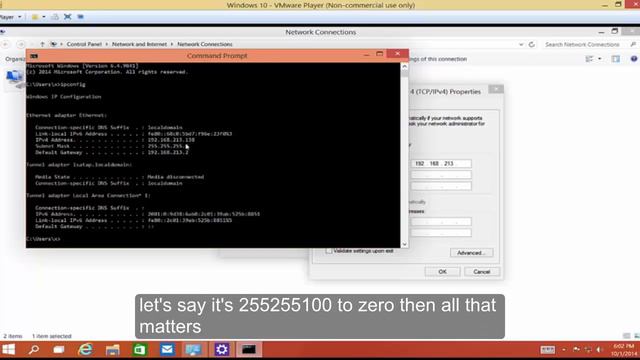Viewport: 640px width, 360px height.
Task: Switch to large icons view in status bar
Action: coord(636,336)
